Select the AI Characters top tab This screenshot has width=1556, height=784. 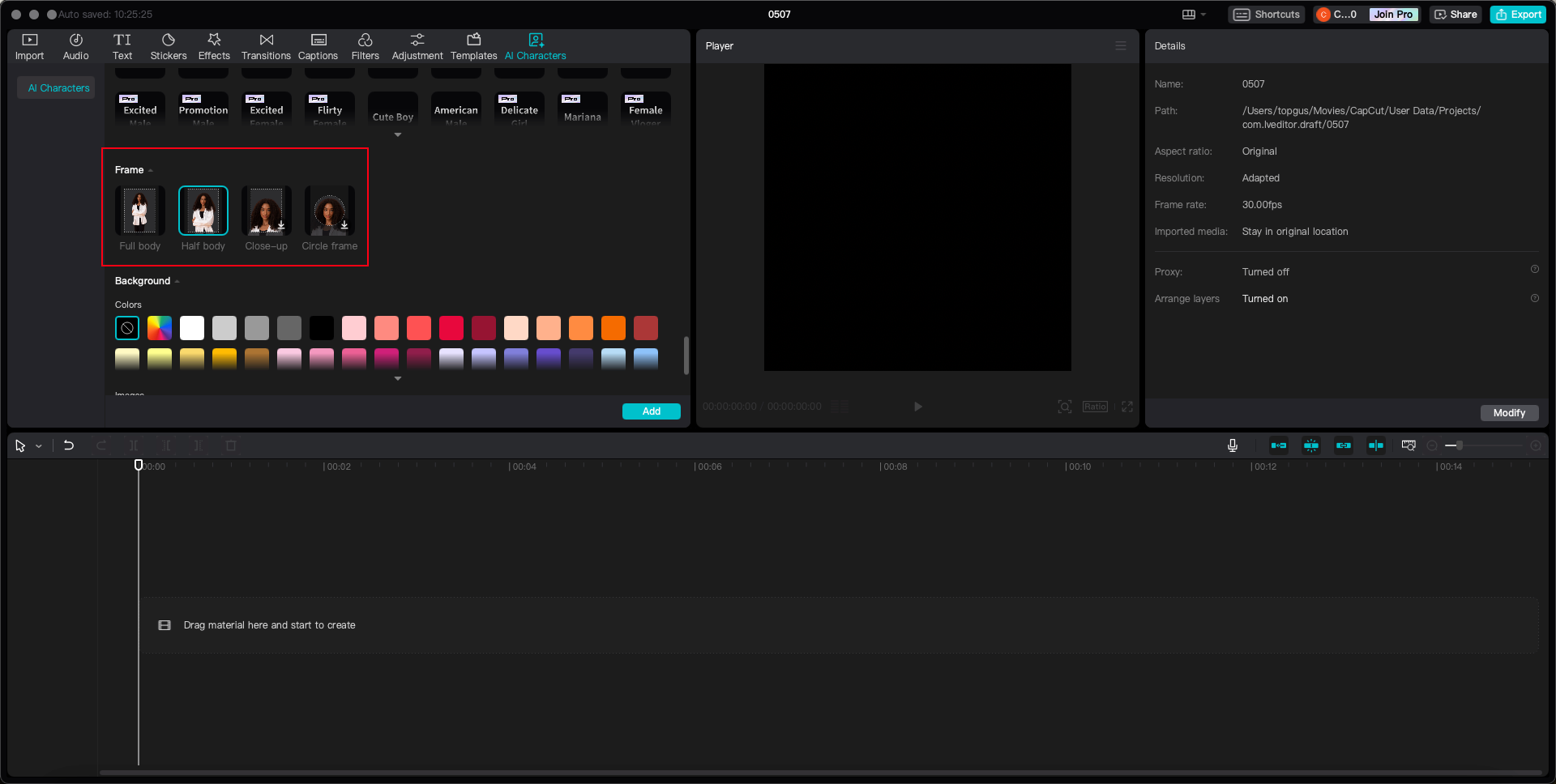point(536,47)
